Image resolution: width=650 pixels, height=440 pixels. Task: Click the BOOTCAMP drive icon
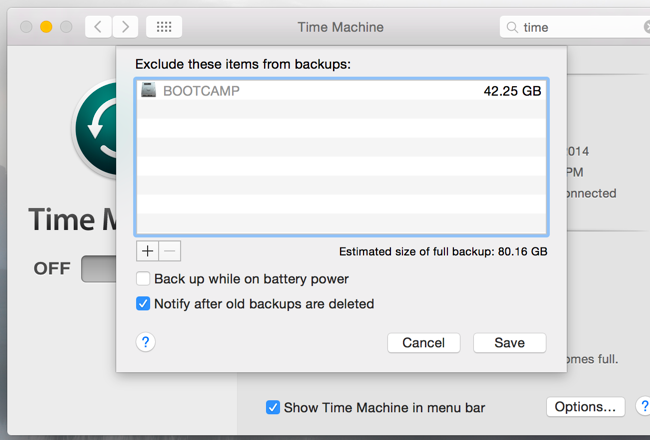(148, 90)
